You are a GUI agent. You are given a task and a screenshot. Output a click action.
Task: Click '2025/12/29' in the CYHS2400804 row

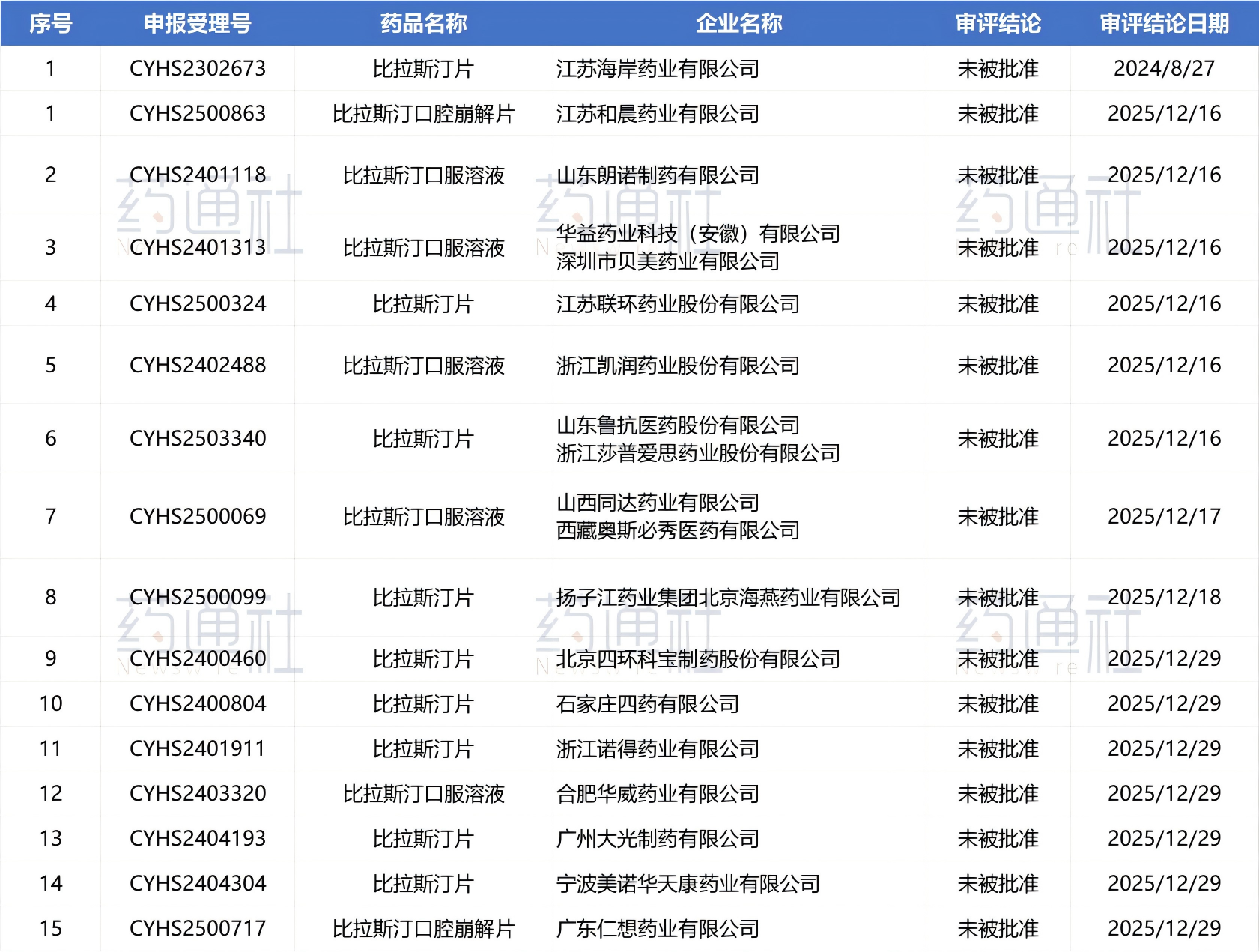pos(1165,704)
